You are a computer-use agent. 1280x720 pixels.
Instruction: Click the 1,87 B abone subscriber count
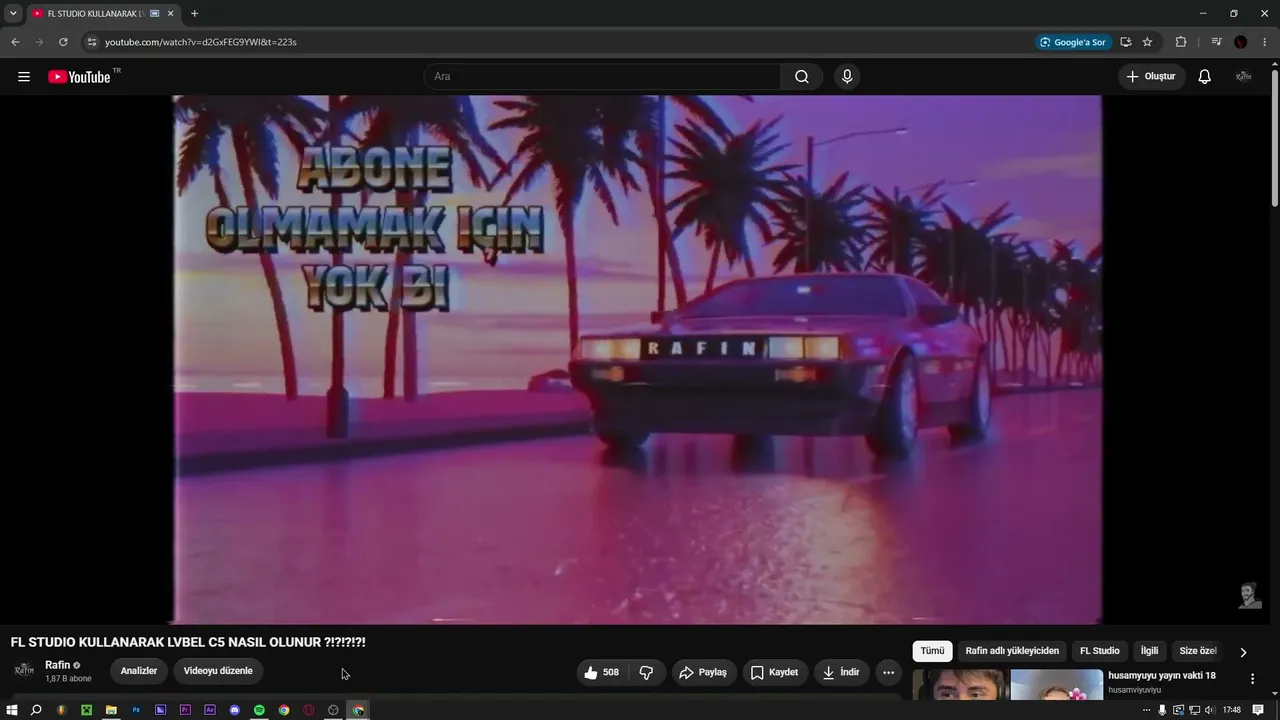click(x=68, y=679)
